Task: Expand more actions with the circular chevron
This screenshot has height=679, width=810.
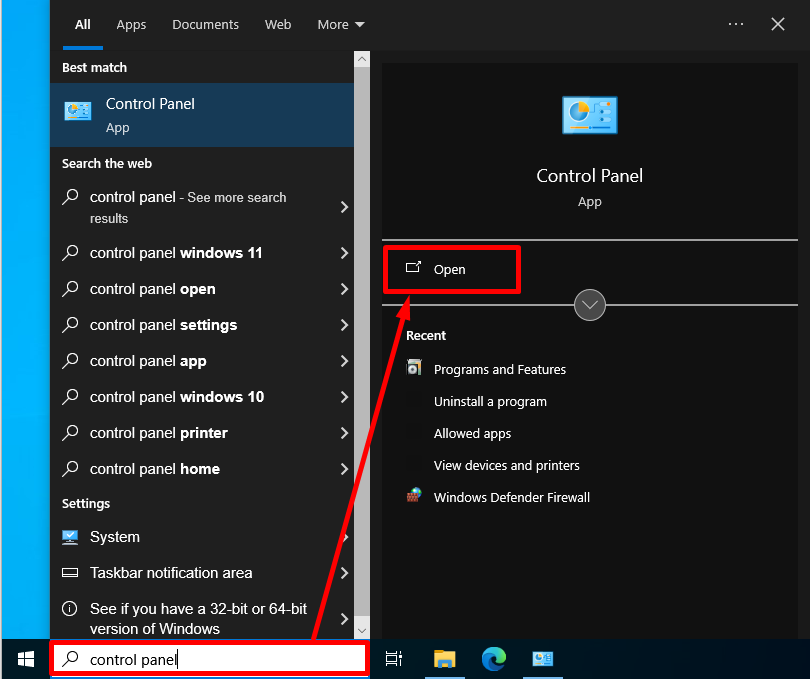Action: coord(589,305)
